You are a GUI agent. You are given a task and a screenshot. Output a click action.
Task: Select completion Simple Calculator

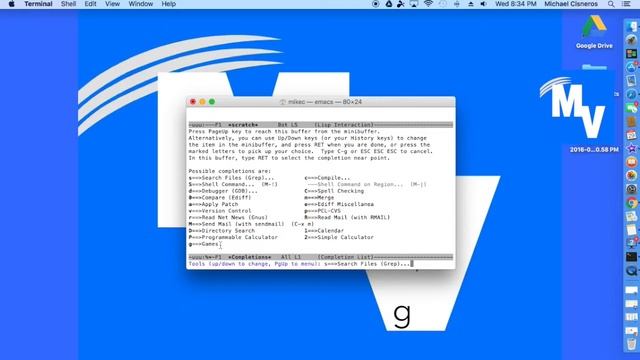pyautogui.click(x=339, y=237)
